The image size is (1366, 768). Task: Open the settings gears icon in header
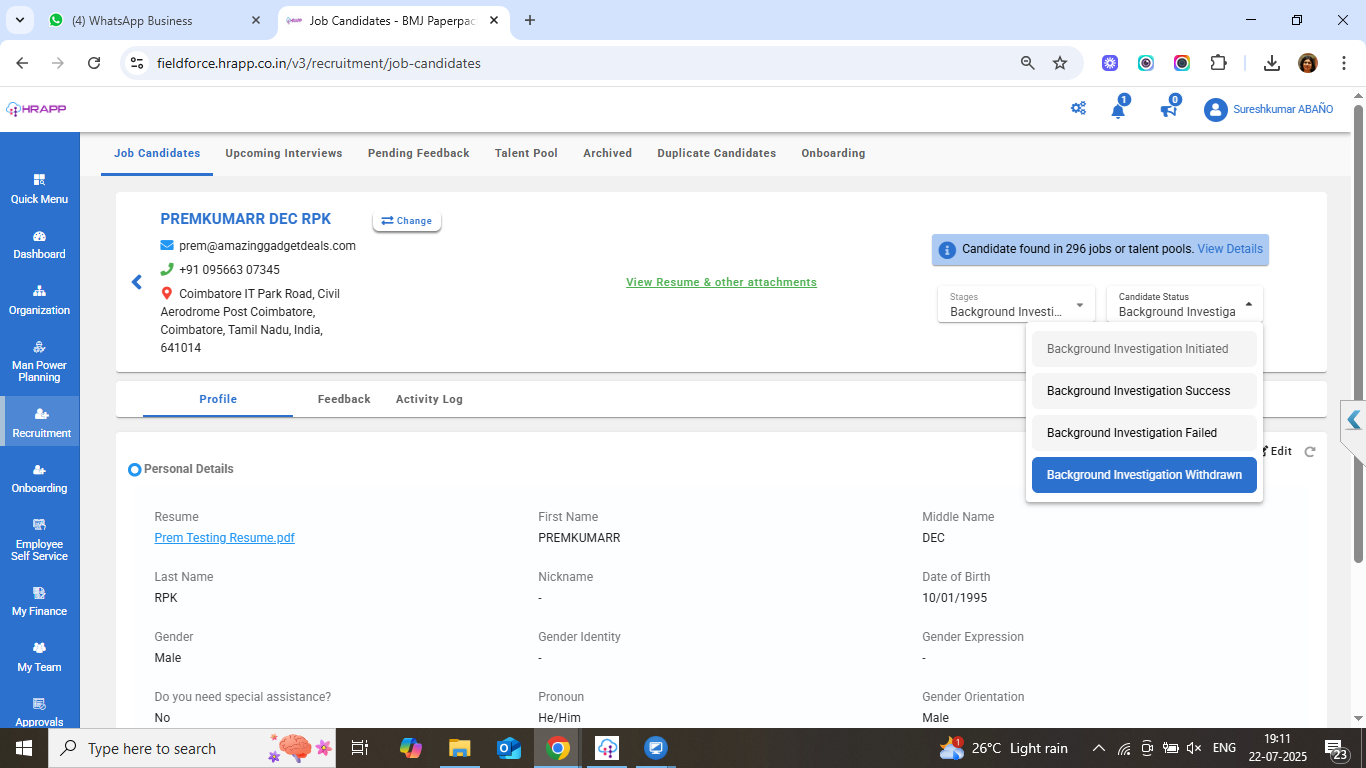tap(1078, 109)
